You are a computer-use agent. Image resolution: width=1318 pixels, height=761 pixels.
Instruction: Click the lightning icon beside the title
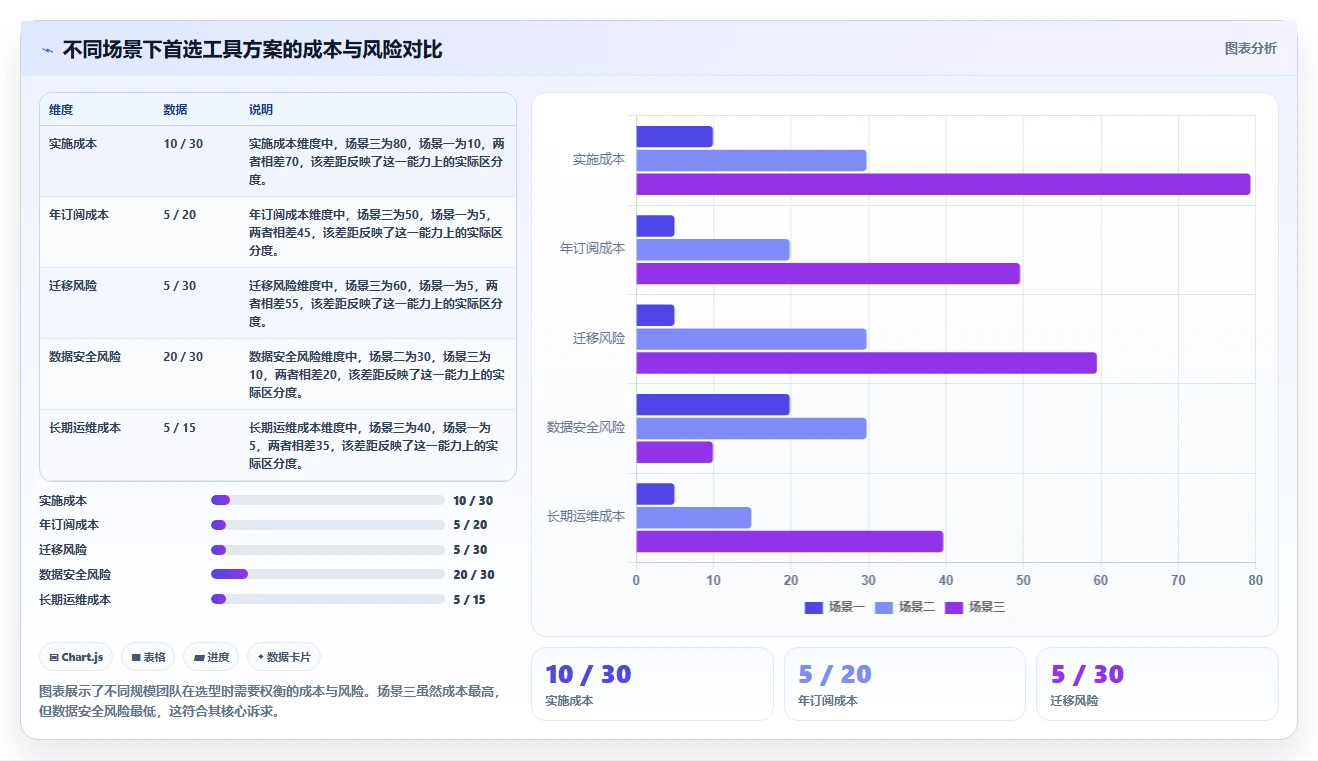coord(47,50)
